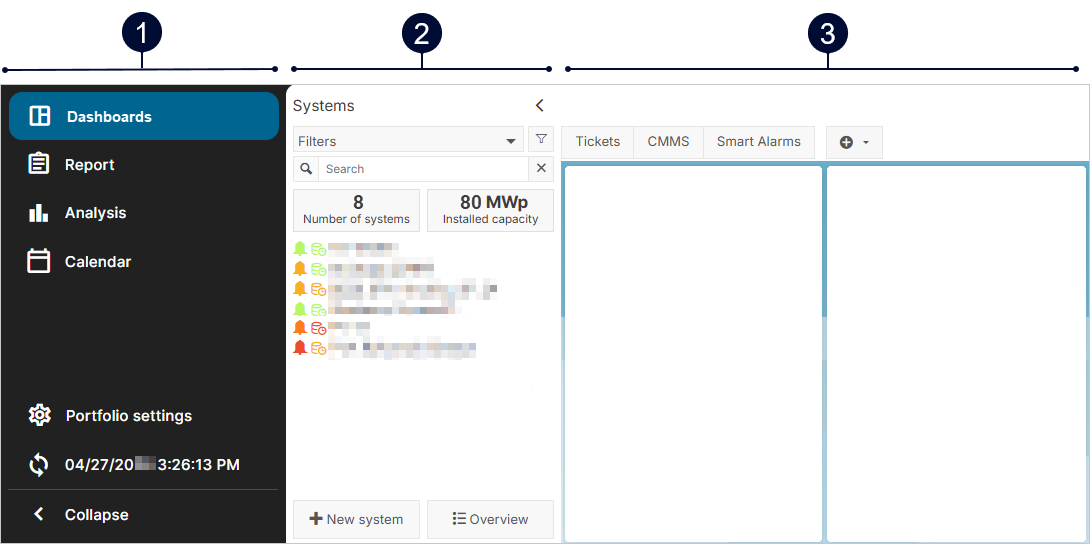Open the systems Overview
Screen dimensions: 1090x544
(x=490, y=519)
